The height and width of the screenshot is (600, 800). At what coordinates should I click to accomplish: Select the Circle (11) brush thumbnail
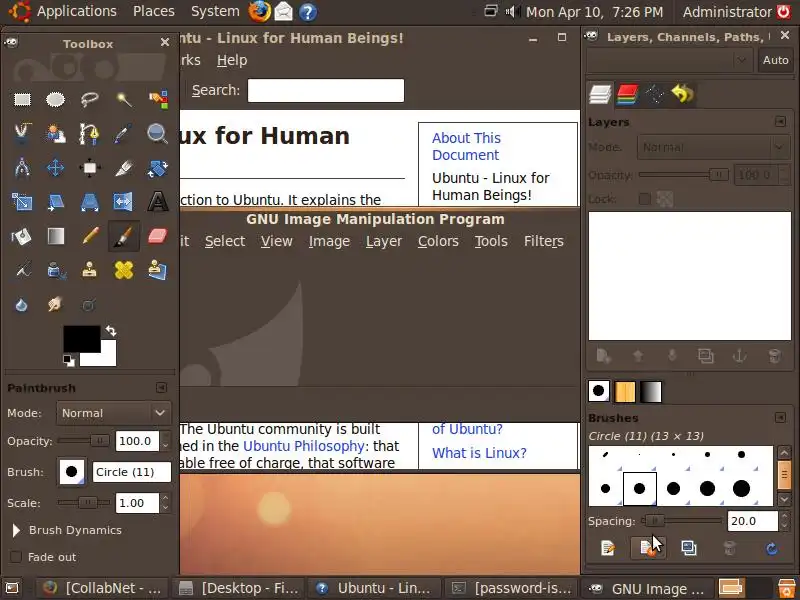[x=639, y=488]
